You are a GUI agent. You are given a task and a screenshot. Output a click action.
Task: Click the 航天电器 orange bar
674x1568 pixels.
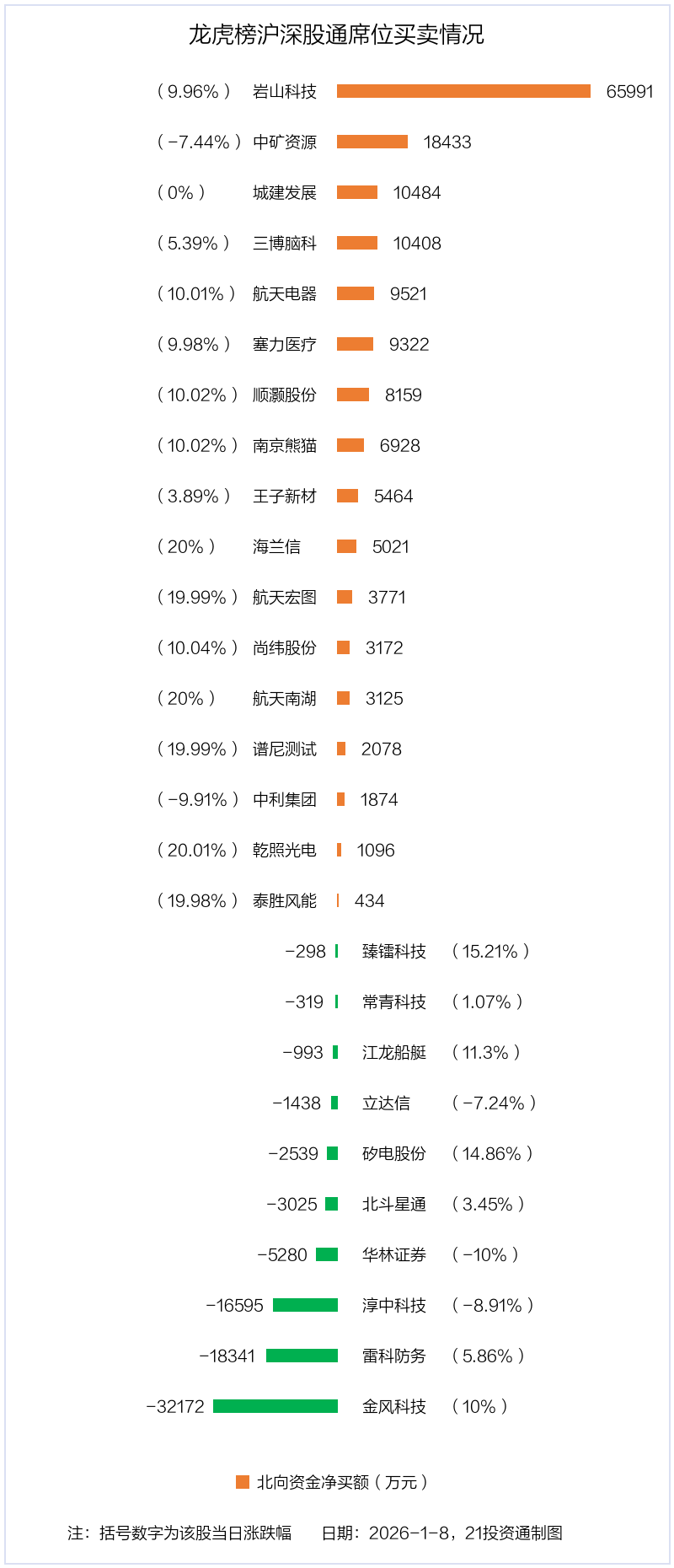point(356,293)
